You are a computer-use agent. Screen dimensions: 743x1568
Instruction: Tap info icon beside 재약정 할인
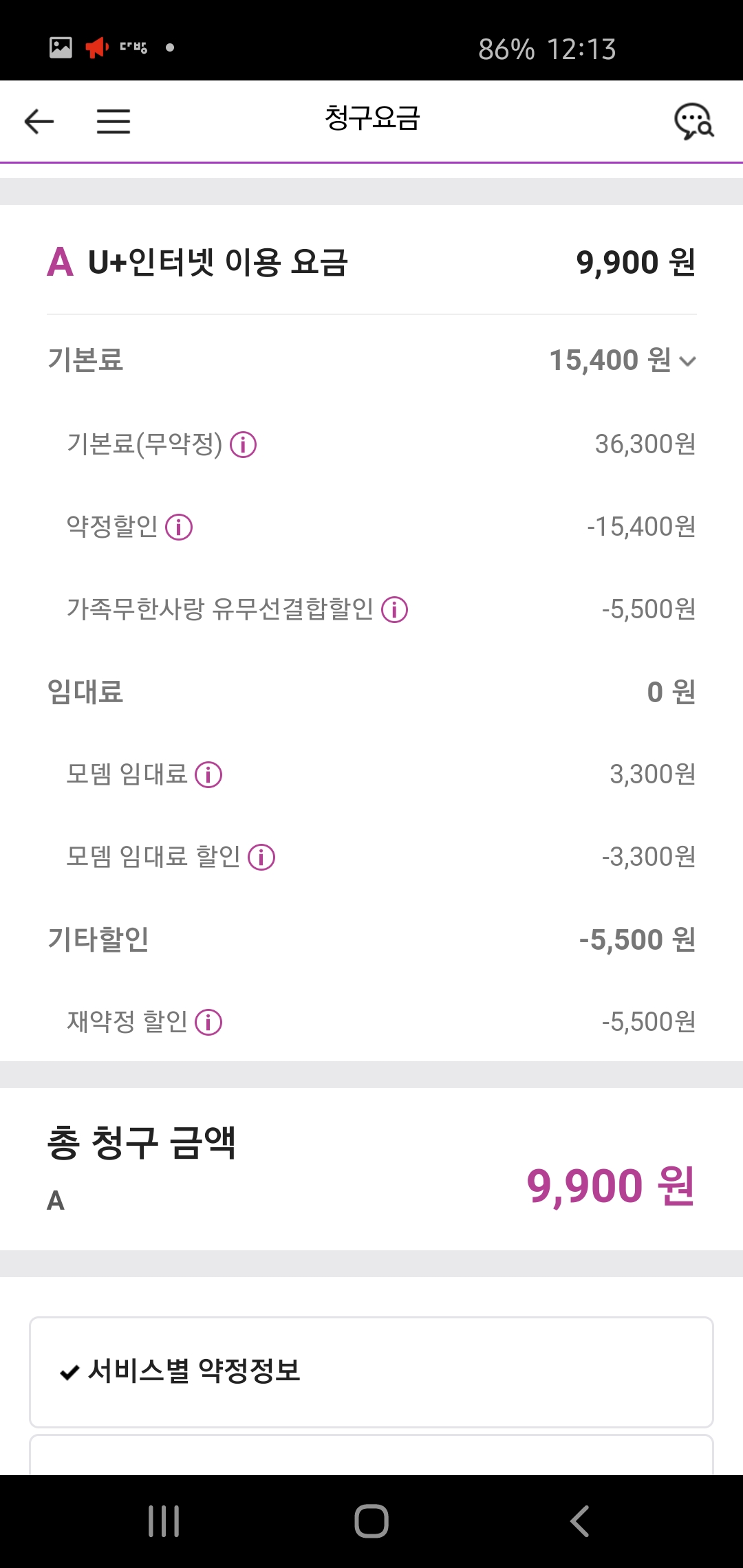coord(208,1023)
